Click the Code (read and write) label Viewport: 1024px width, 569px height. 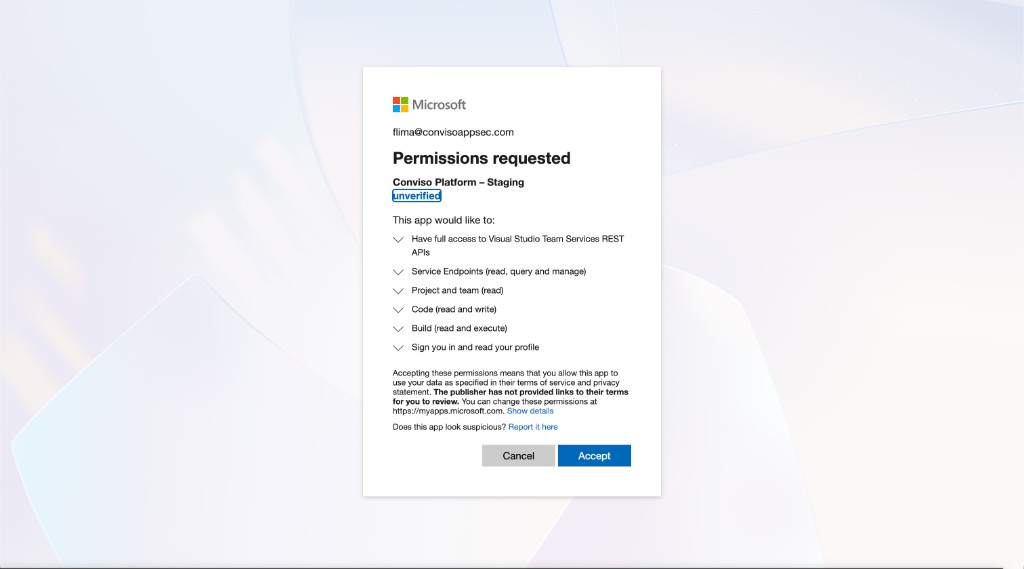[454, 309]
